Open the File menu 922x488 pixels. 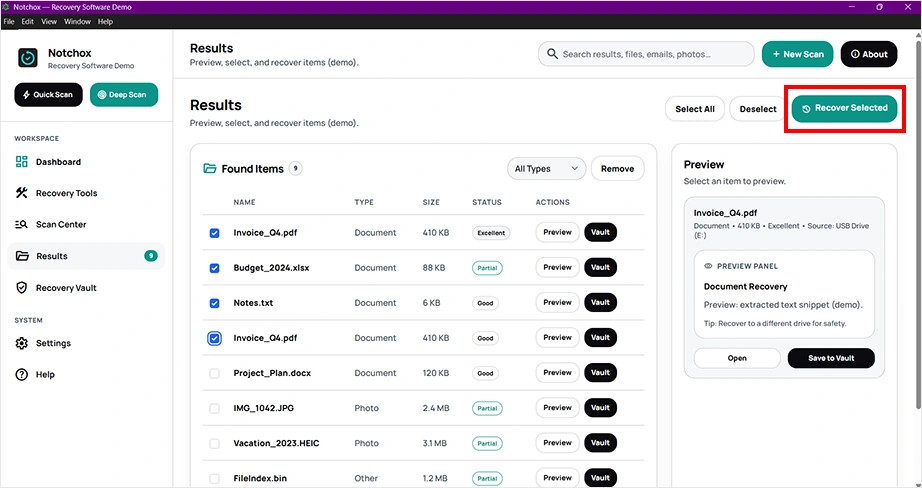tap(9, 22)
